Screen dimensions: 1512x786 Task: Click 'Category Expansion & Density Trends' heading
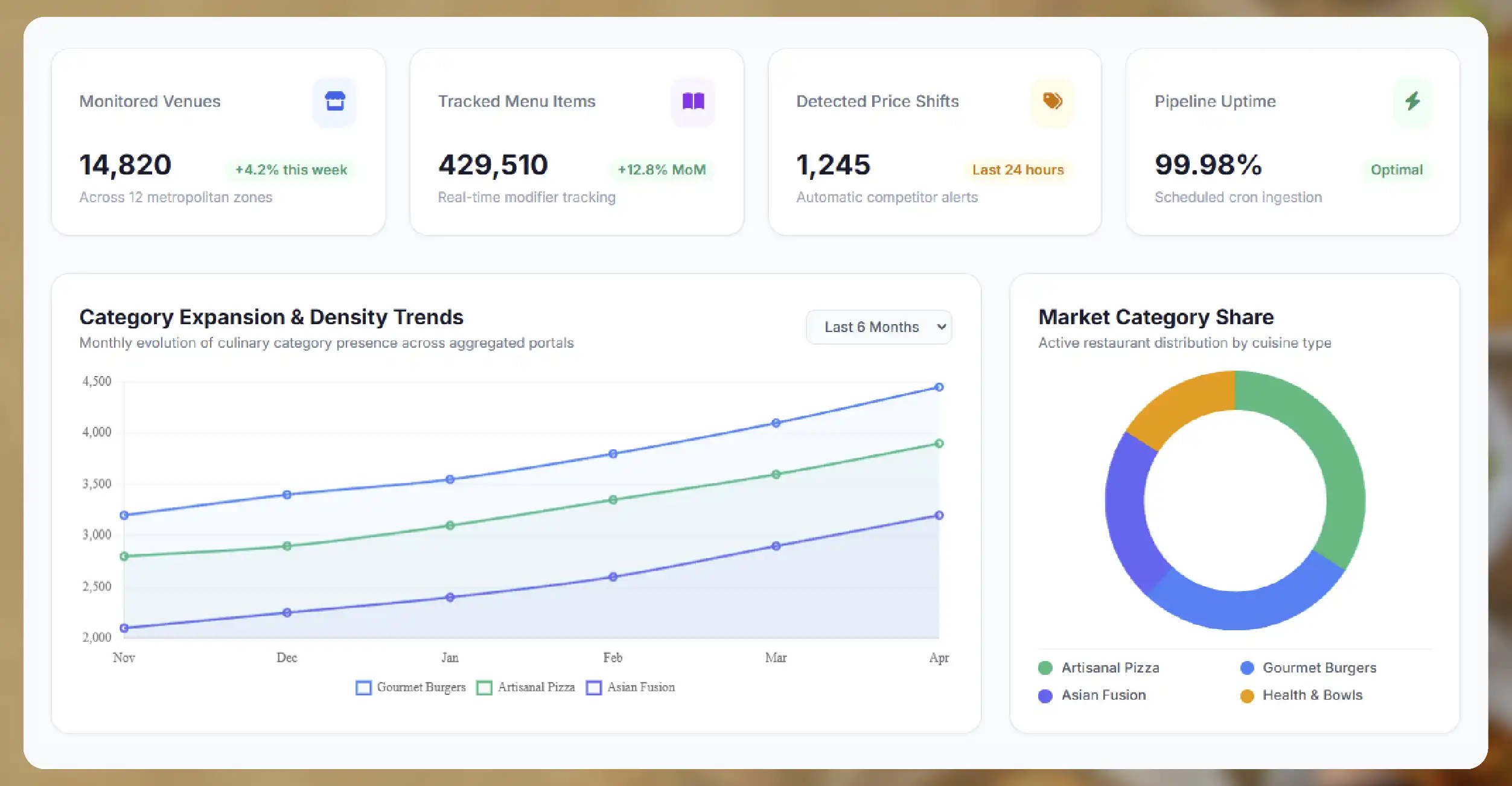tap(271, 317)
